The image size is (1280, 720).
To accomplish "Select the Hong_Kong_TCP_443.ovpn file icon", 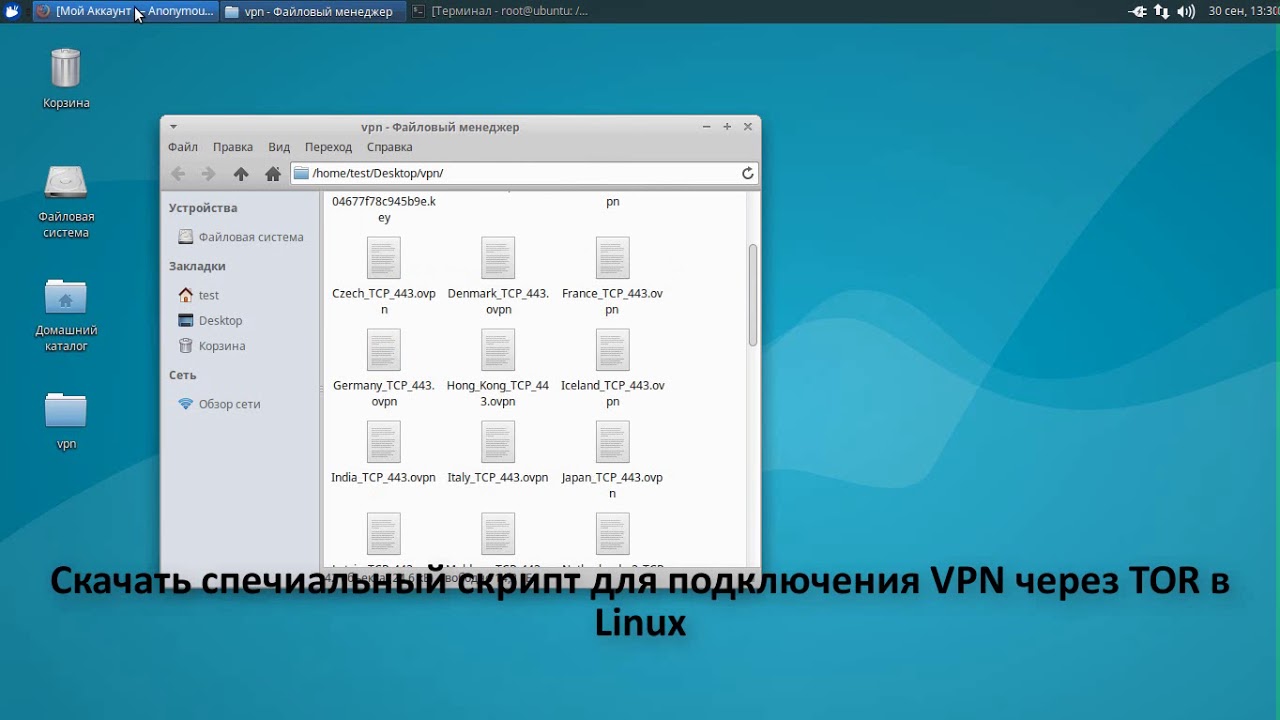I will (498, 350).
